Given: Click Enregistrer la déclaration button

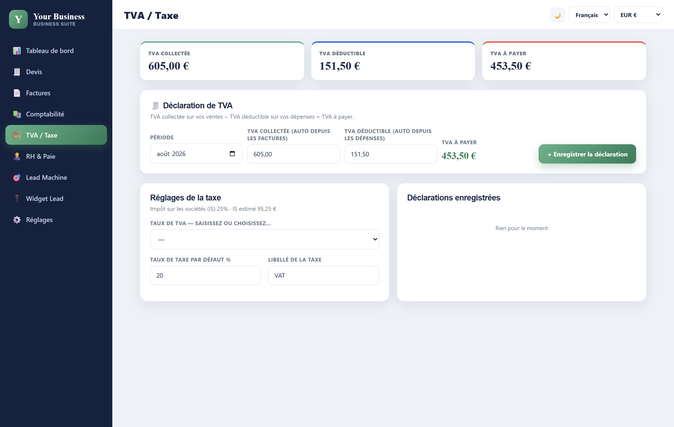Looking at the screenshot, I should pos(587,154).
